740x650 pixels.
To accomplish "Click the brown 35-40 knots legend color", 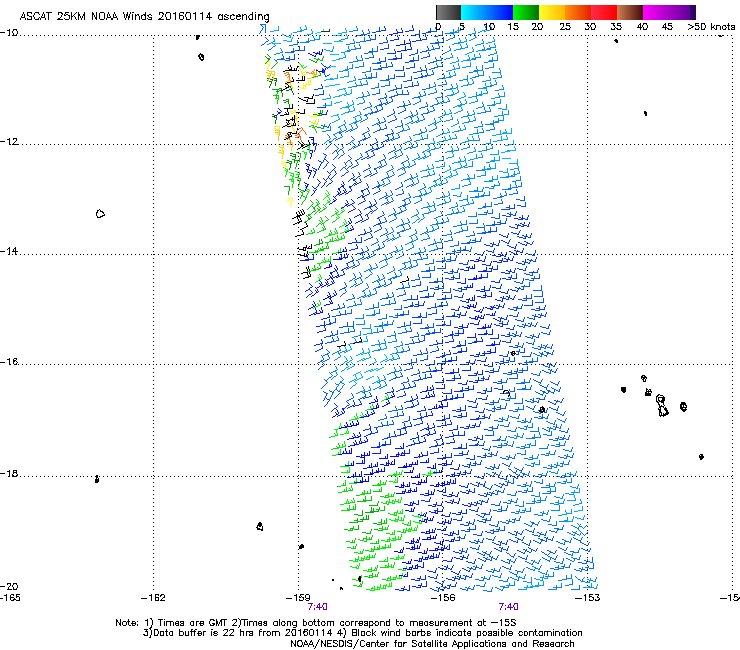I will pos(630,12).
